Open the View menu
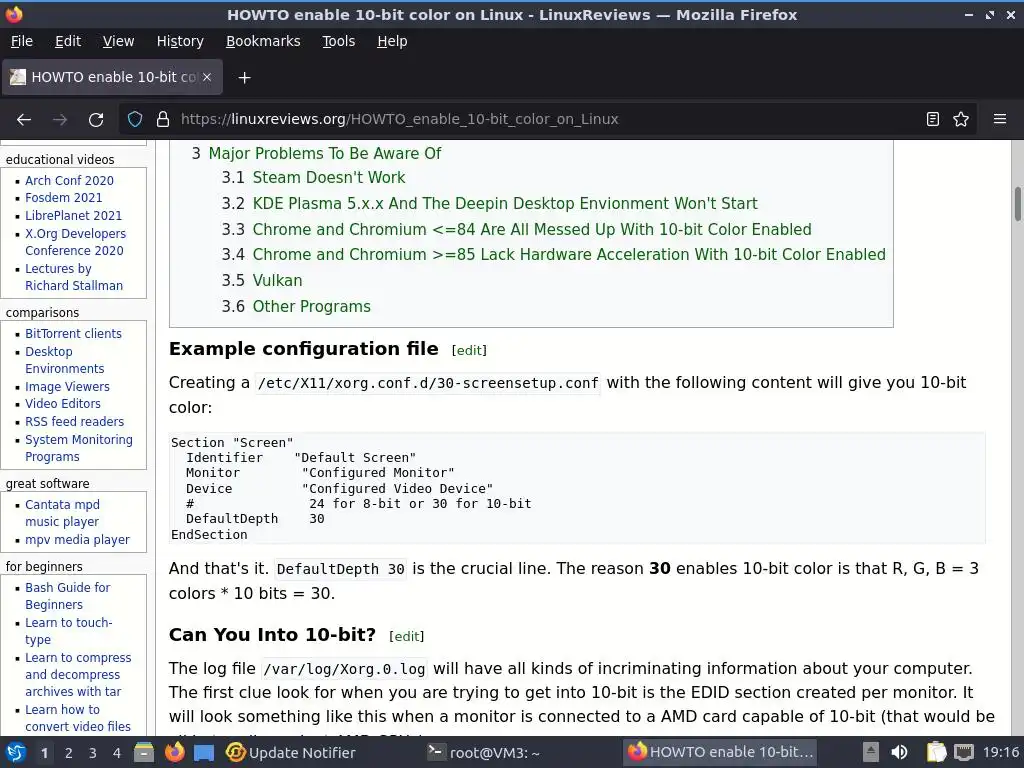Image resolution: width=1024 pixels, height=768 pixels. tap(118, 41)
